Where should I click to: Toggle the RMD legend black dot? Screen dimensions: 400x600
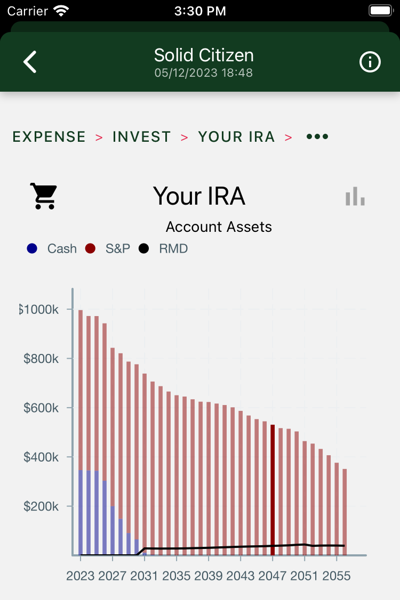click(x=144, y=248)
